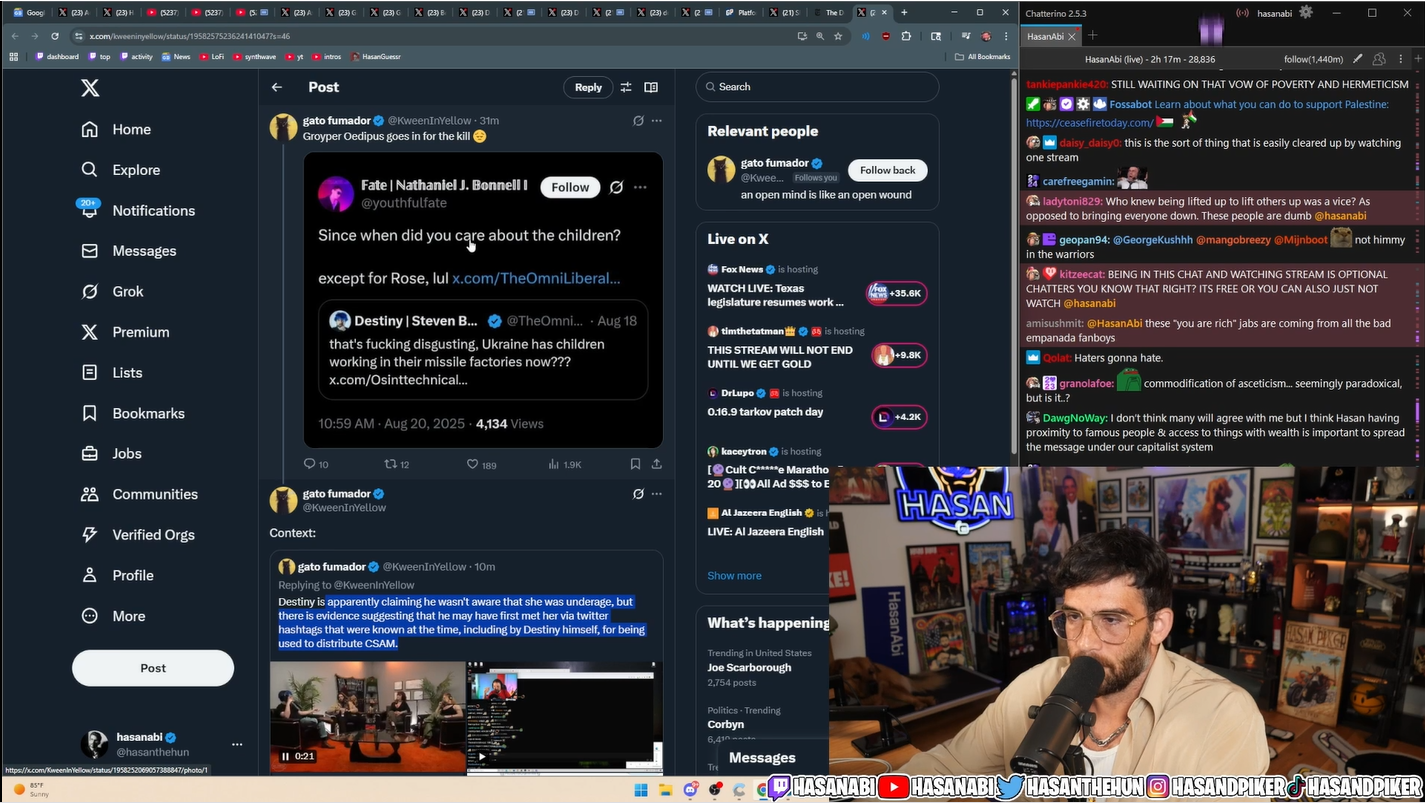Open Communities in X sidebar
The width and height of the screenshot is (1425, 803).
[139, 494]
